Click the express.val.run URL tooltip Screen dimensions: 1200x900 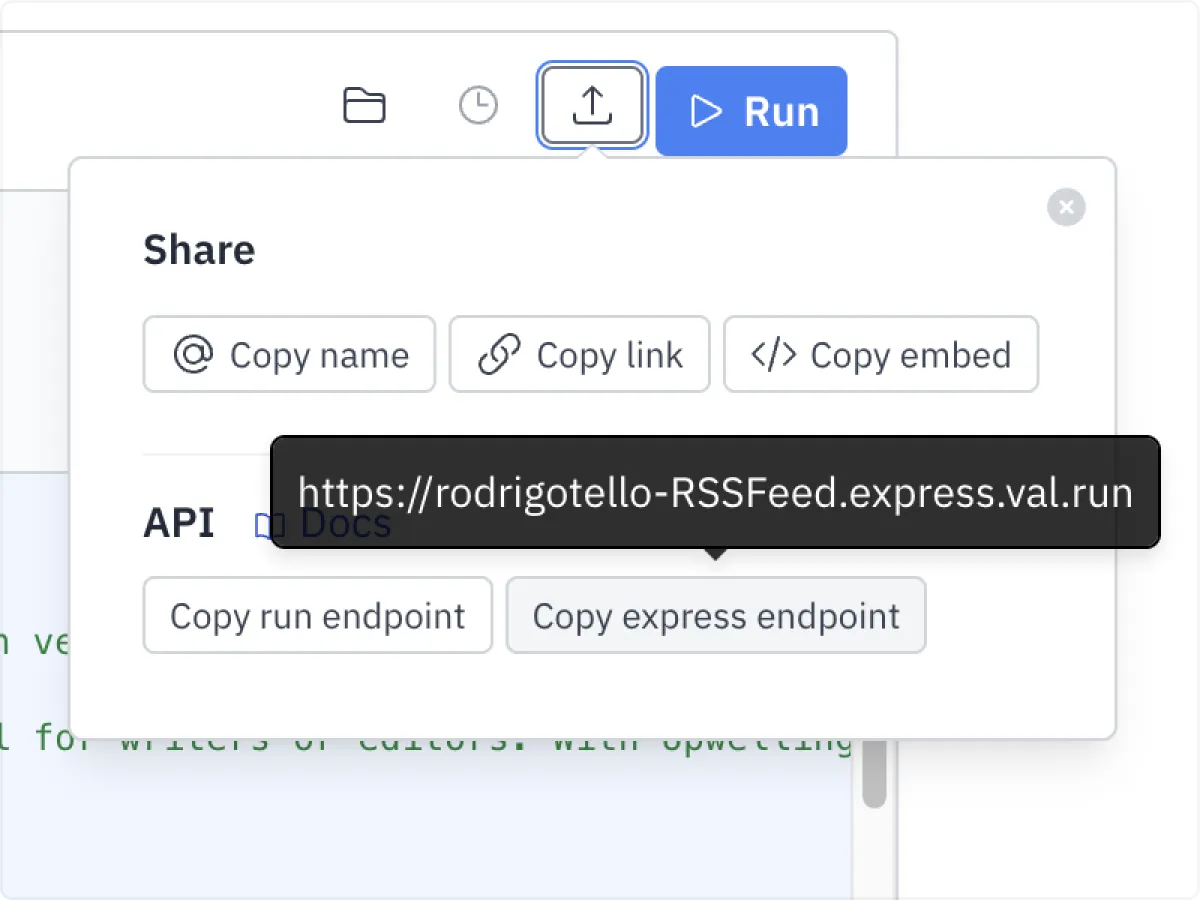coord(715,492)
